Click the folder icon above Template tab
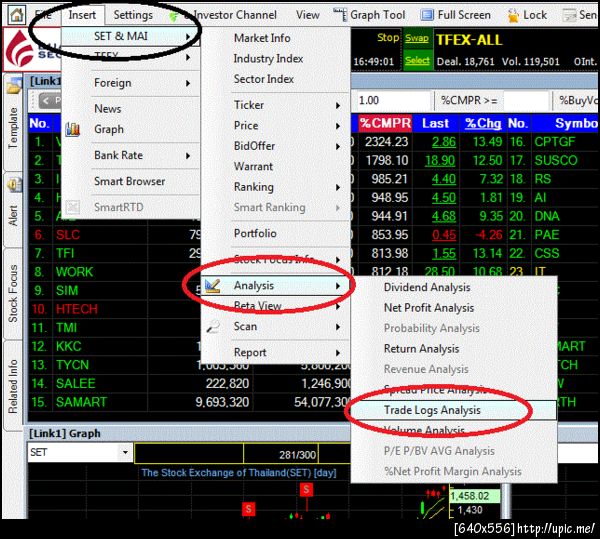This screenshot has width=600, height=539. [14, 86]
